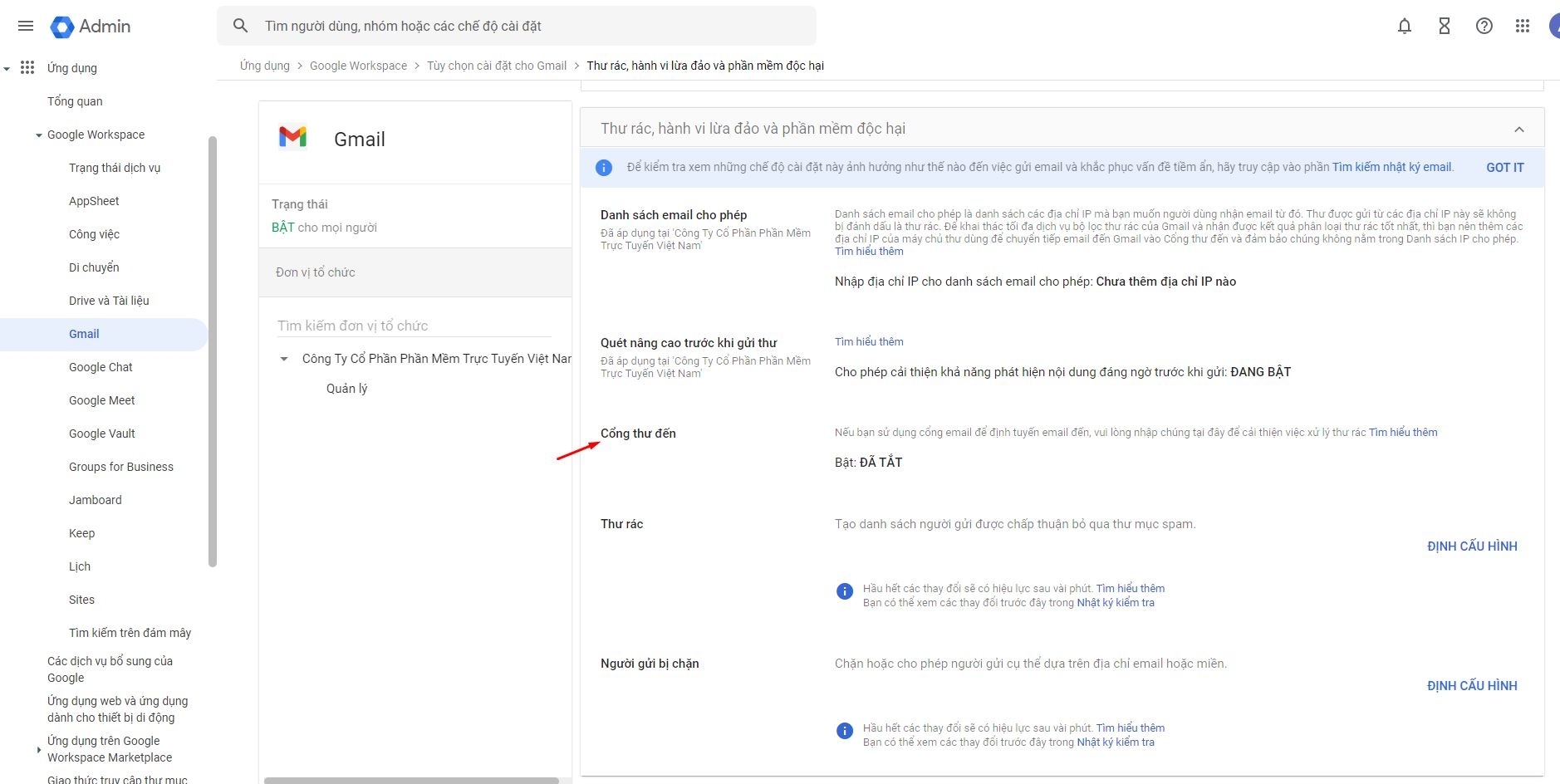Click ĐỊNH CẤU HÌNH for Thư rác
This screenshot has width=1560, height=784.
coord(1472,546)
